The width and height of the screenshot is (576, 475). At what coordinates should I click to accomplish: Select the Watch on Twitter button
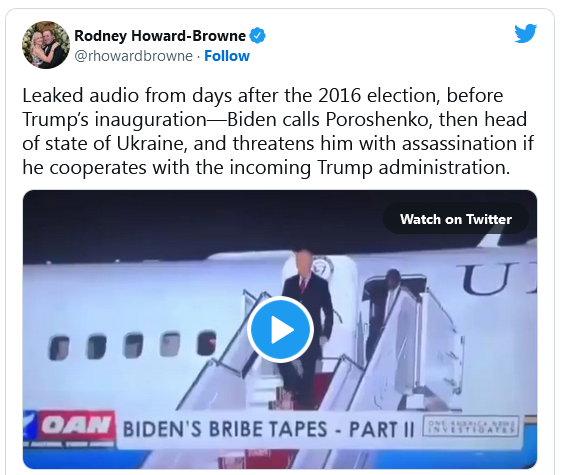point(456,219)
